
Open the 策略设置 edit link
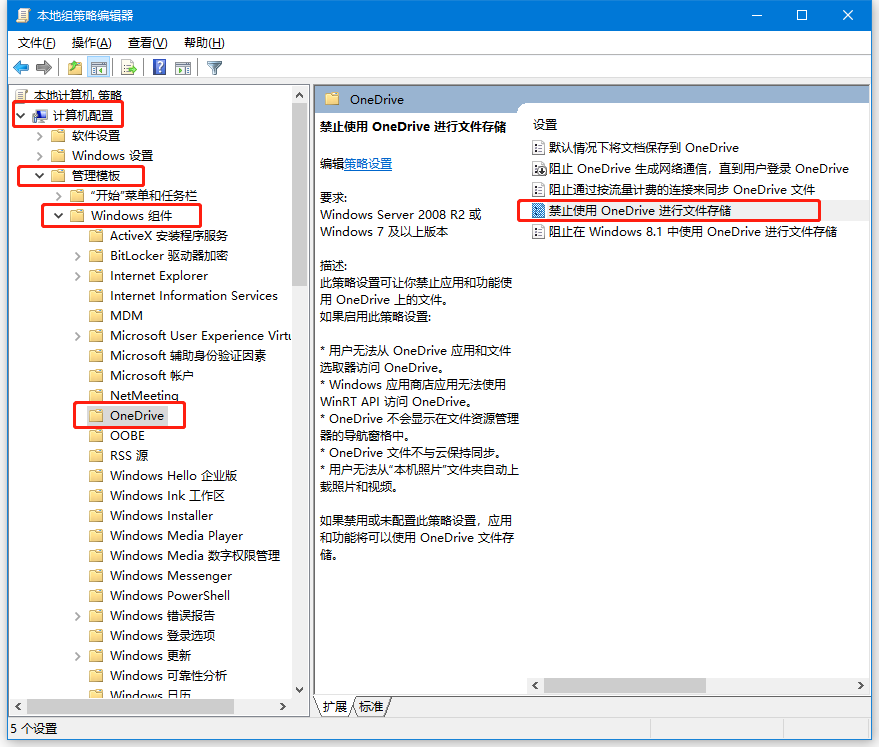pyautogui.click(x=368, y=164)
